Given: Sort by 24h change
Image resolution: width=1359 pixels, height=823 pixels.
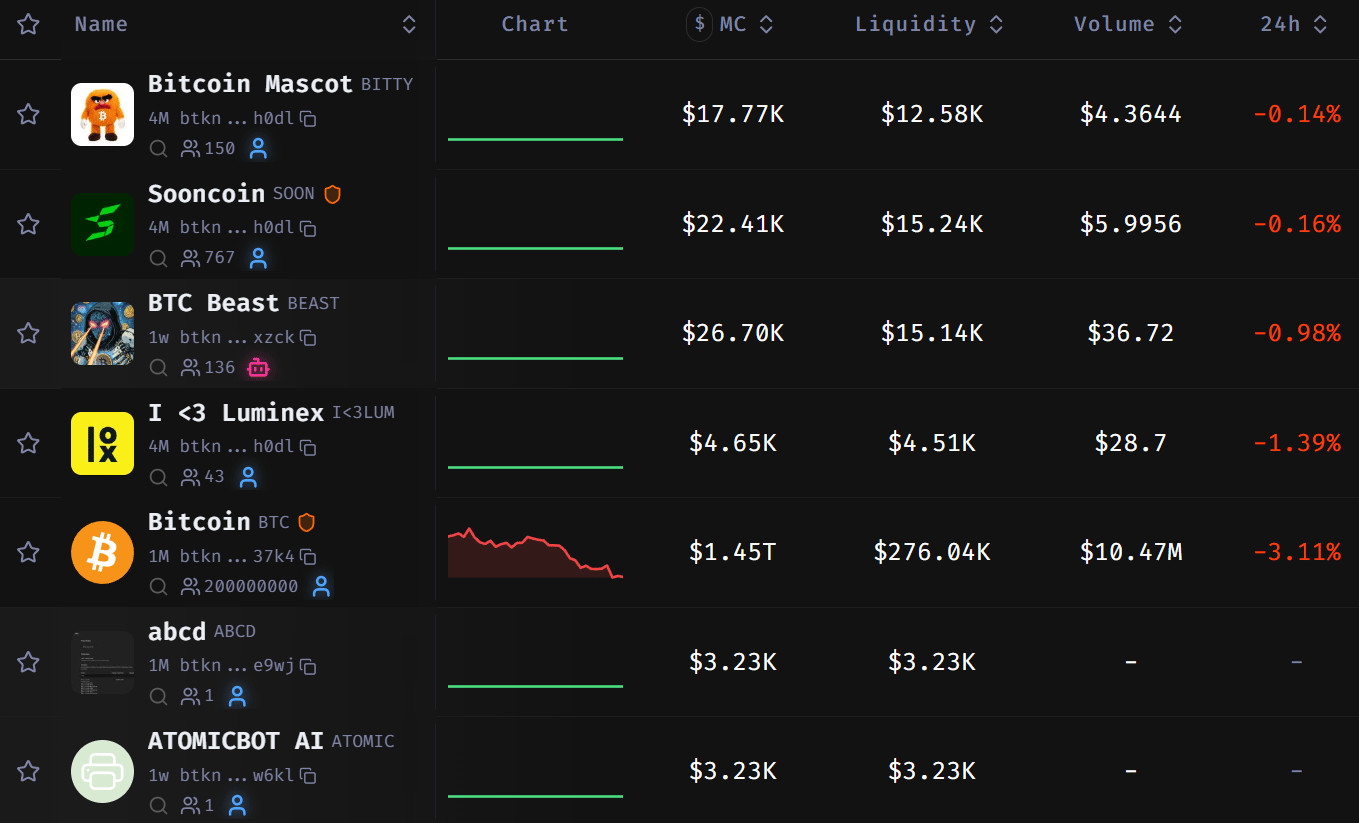Looking at the screenshot, I should [x=1320, y=24].
